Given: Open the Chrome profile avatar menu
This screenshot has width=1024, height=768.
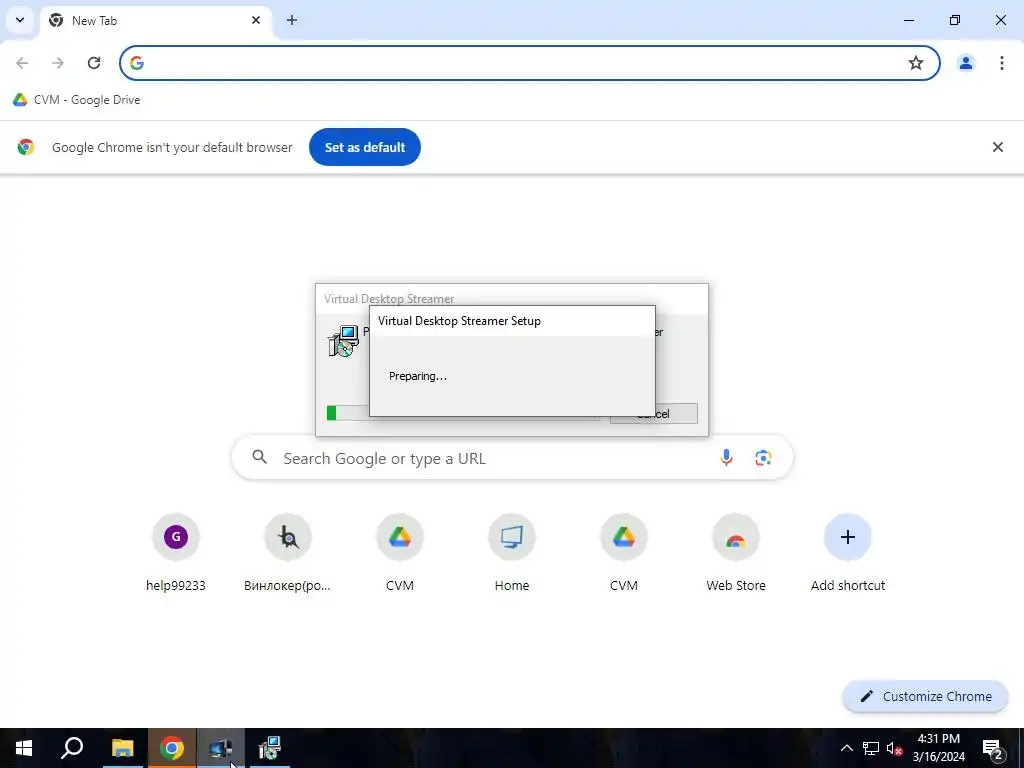Looking at the screenshot, I should click(965, 63).
